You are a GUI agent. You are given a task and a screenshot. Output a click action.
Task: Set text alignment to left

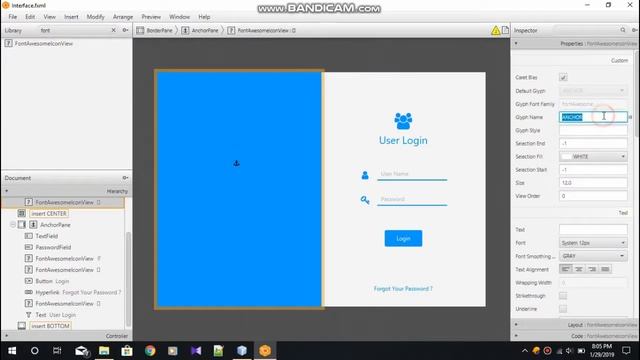(x=566, y=269)
